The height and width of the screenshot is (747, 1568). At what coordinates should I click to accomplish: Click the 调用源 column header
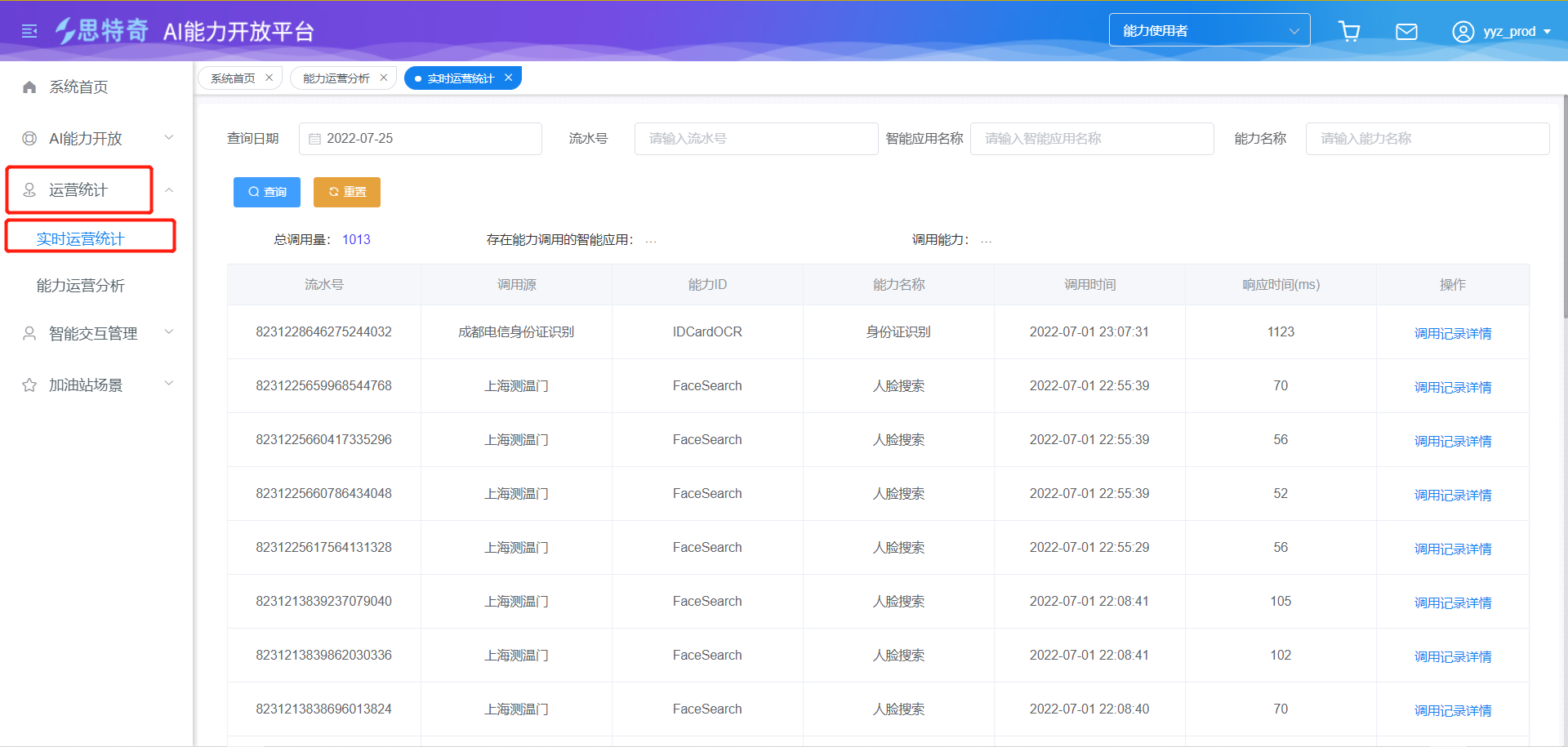coord(517,285)
